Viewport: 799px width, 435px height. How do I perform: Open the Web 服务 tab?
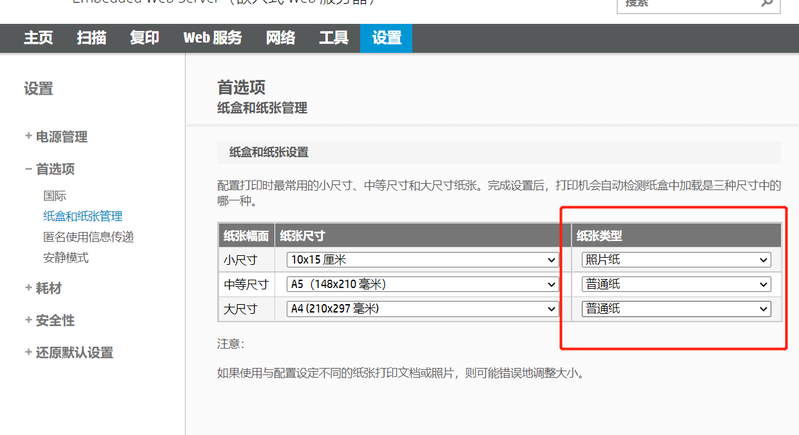point(212,38)
